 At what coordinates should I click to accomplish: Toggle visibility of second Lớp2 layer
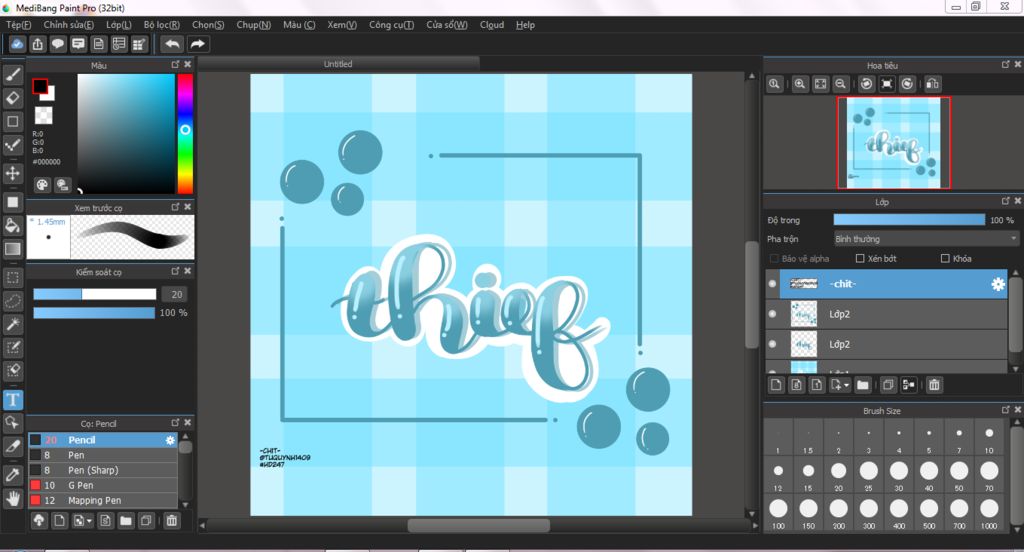pyautogui.click(x=773, y=344)
